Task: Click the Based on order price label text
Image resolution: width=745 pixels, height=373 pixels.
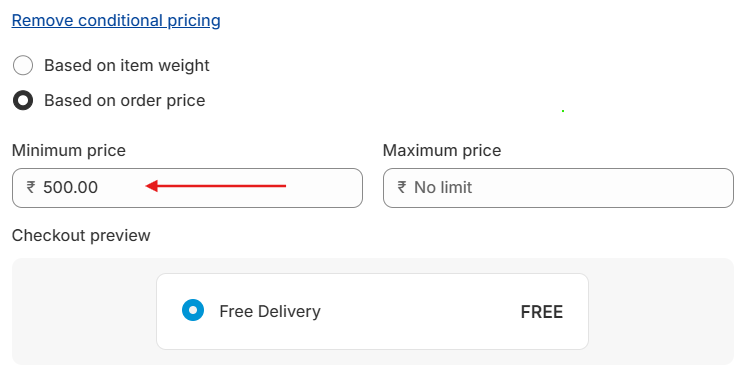Action: tap(124, 100)
